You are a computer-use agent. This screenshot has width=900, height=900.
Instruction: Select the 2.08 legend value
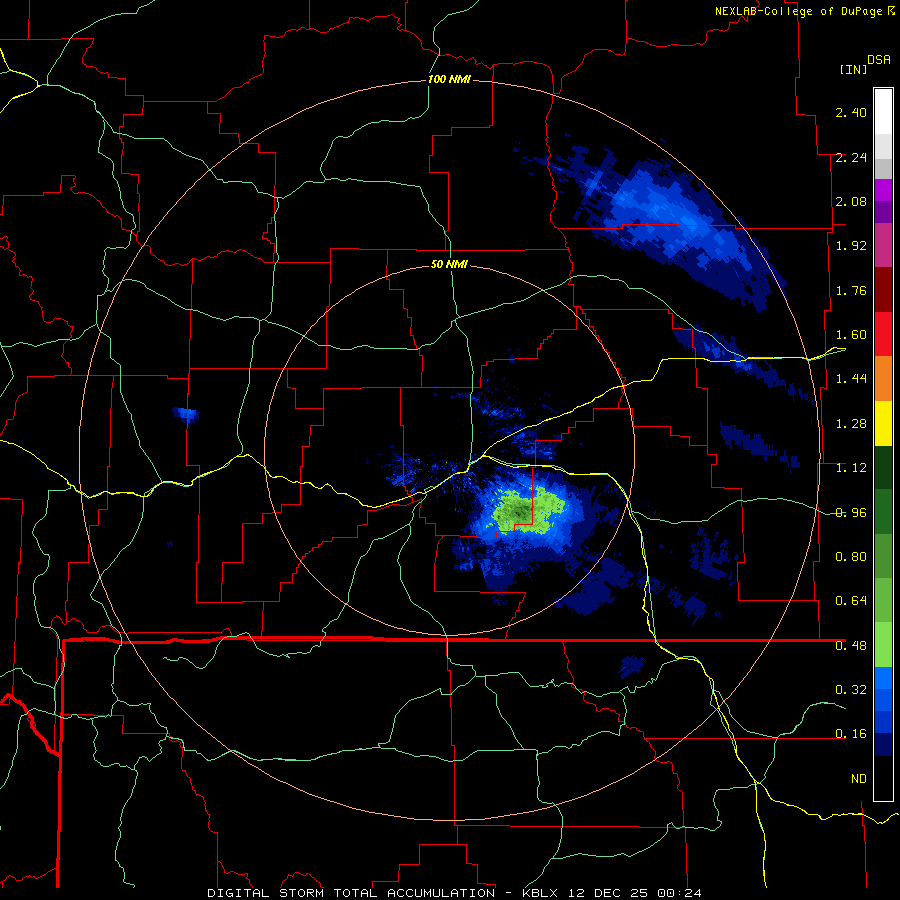pyautogui.click(x=851, y=201)
